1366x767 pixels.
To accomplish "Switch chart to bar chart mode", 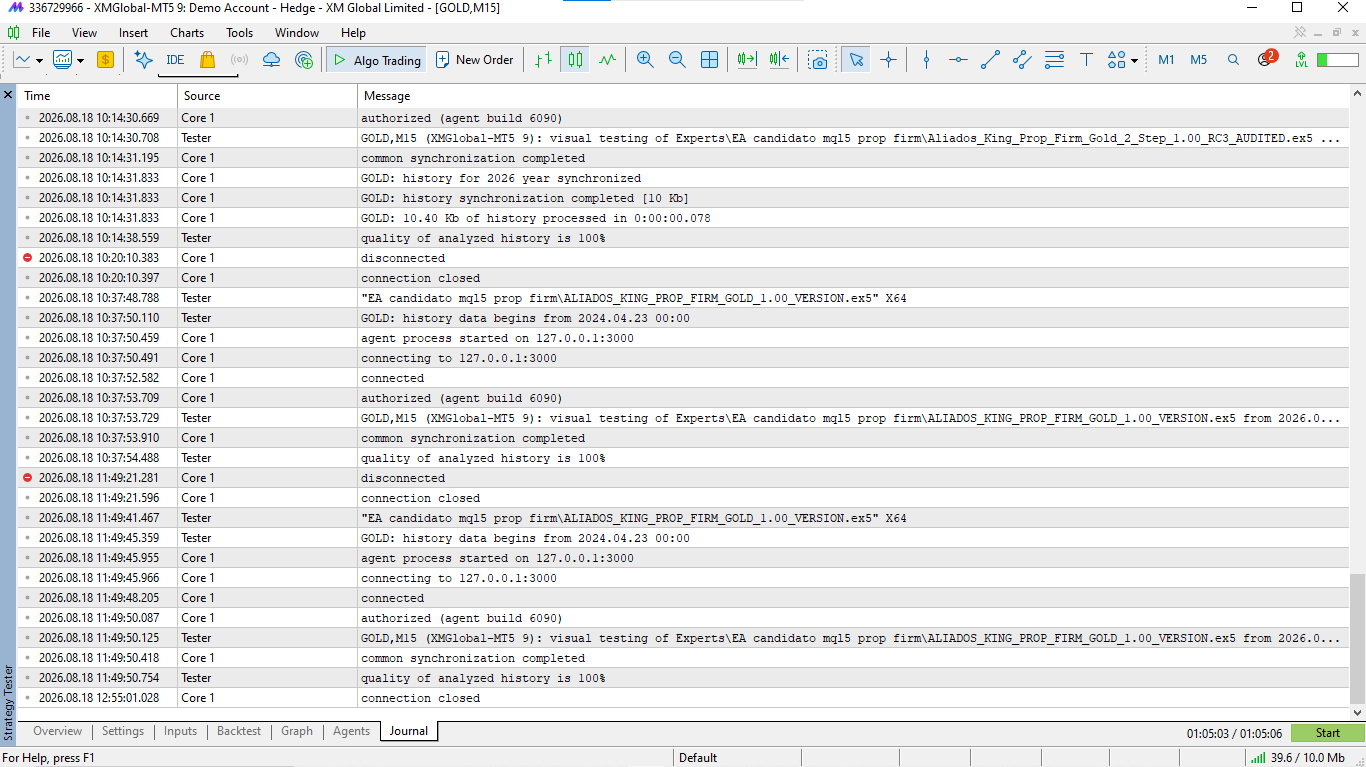I will 543,60.
